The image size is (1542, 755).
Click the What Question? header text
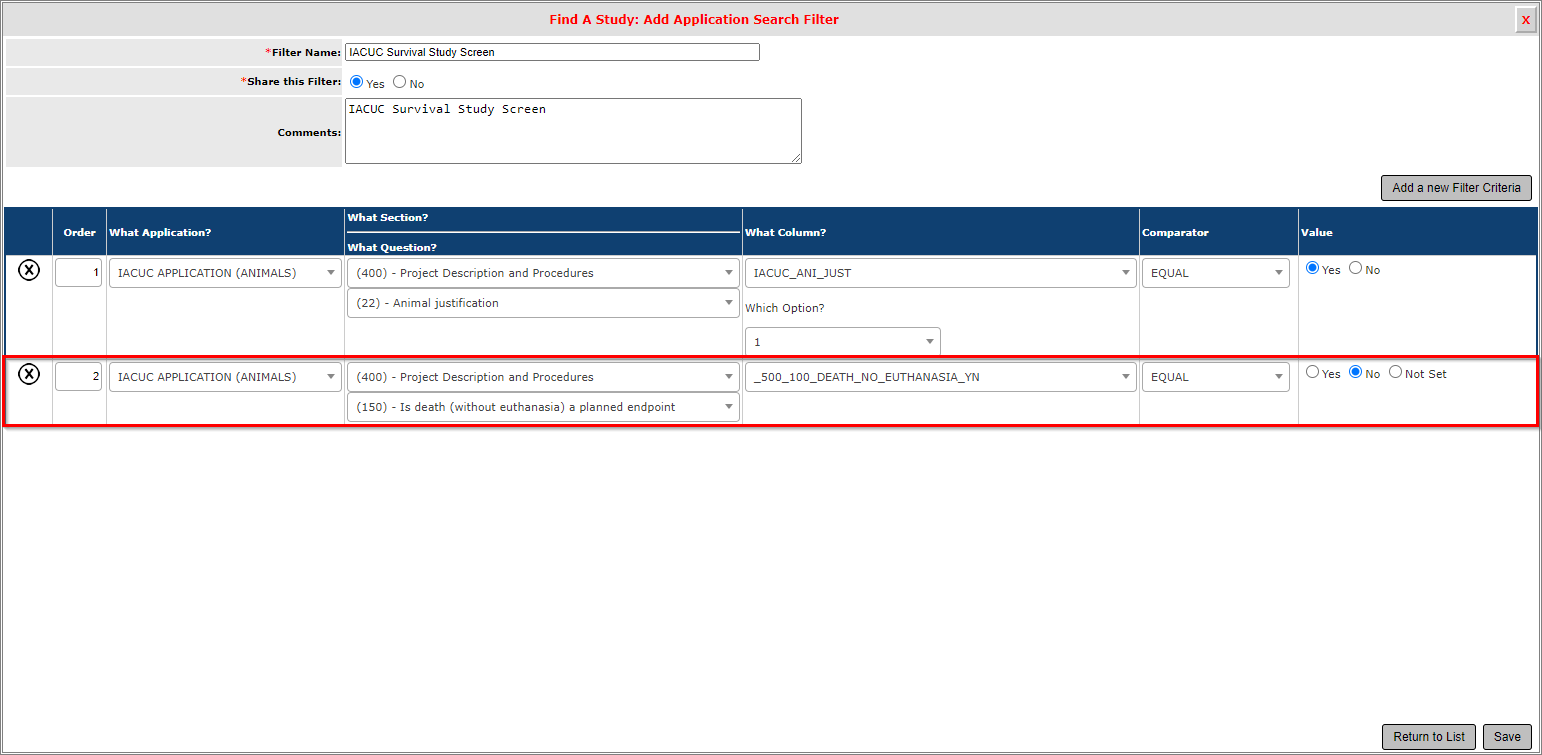coord(392,248)
